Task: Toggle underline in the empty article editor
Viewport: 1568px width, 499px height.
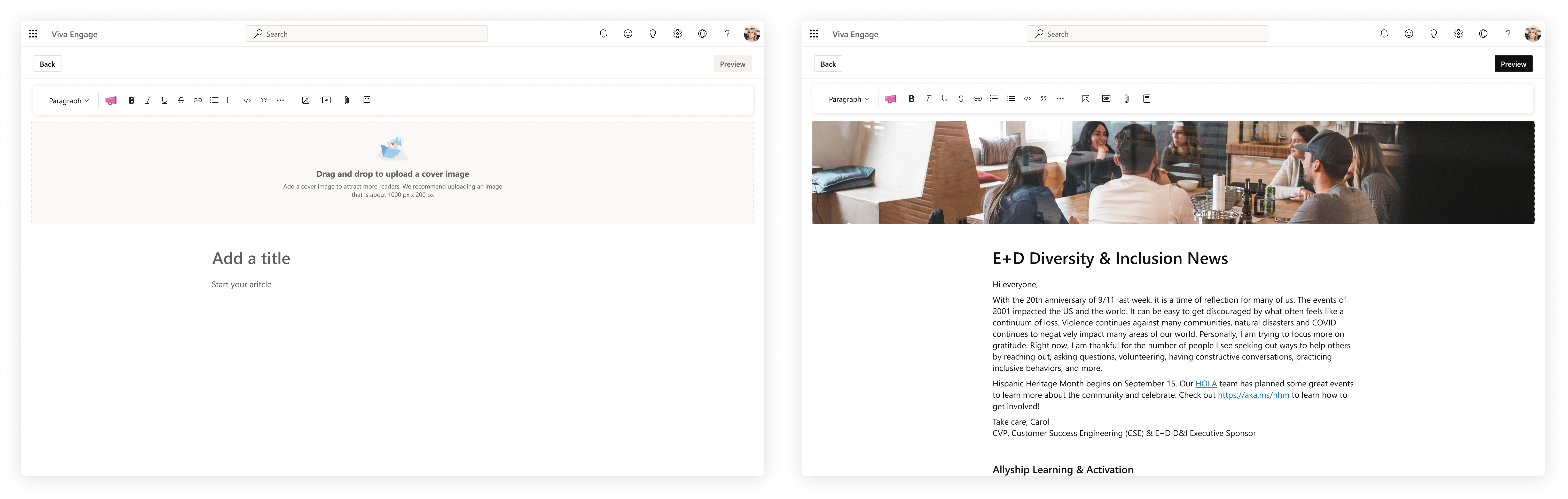Action: click(x=164, y=100)
